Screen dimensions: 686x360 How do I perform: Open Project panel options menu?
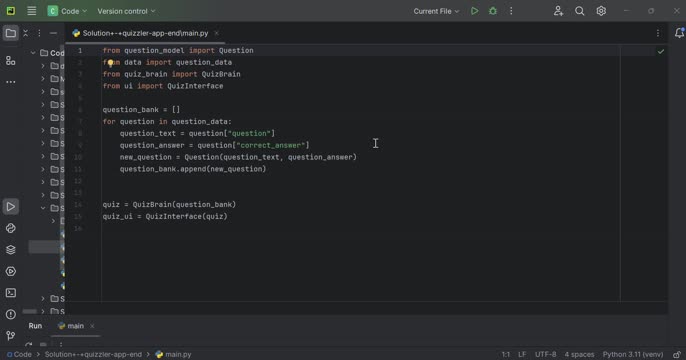click(39, 33)
